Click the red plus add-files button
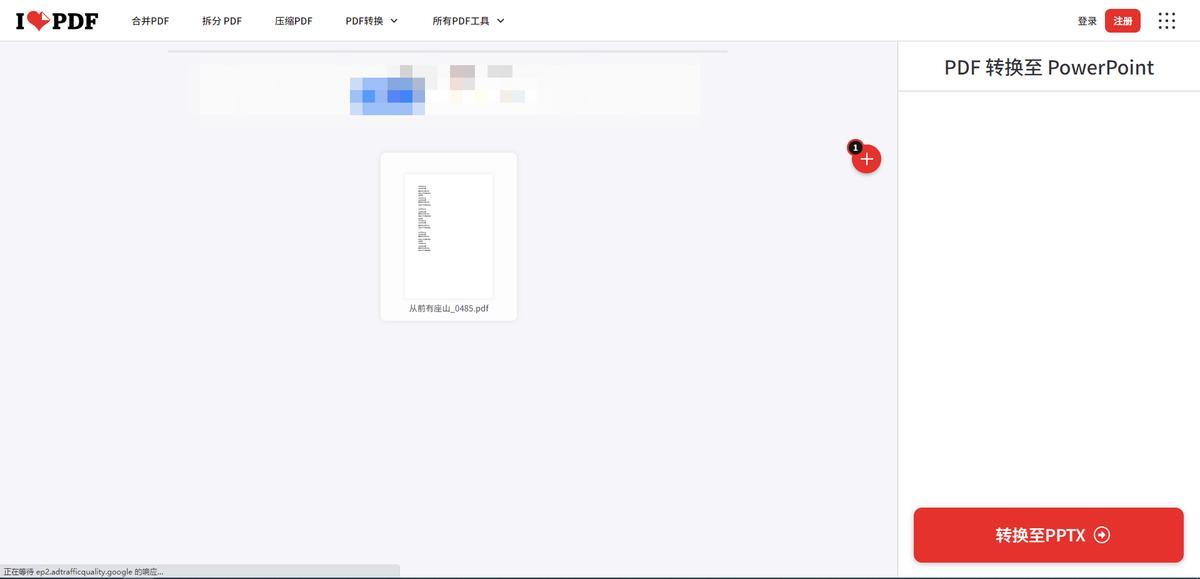The image size is (1200, 579). pos(867,159)
